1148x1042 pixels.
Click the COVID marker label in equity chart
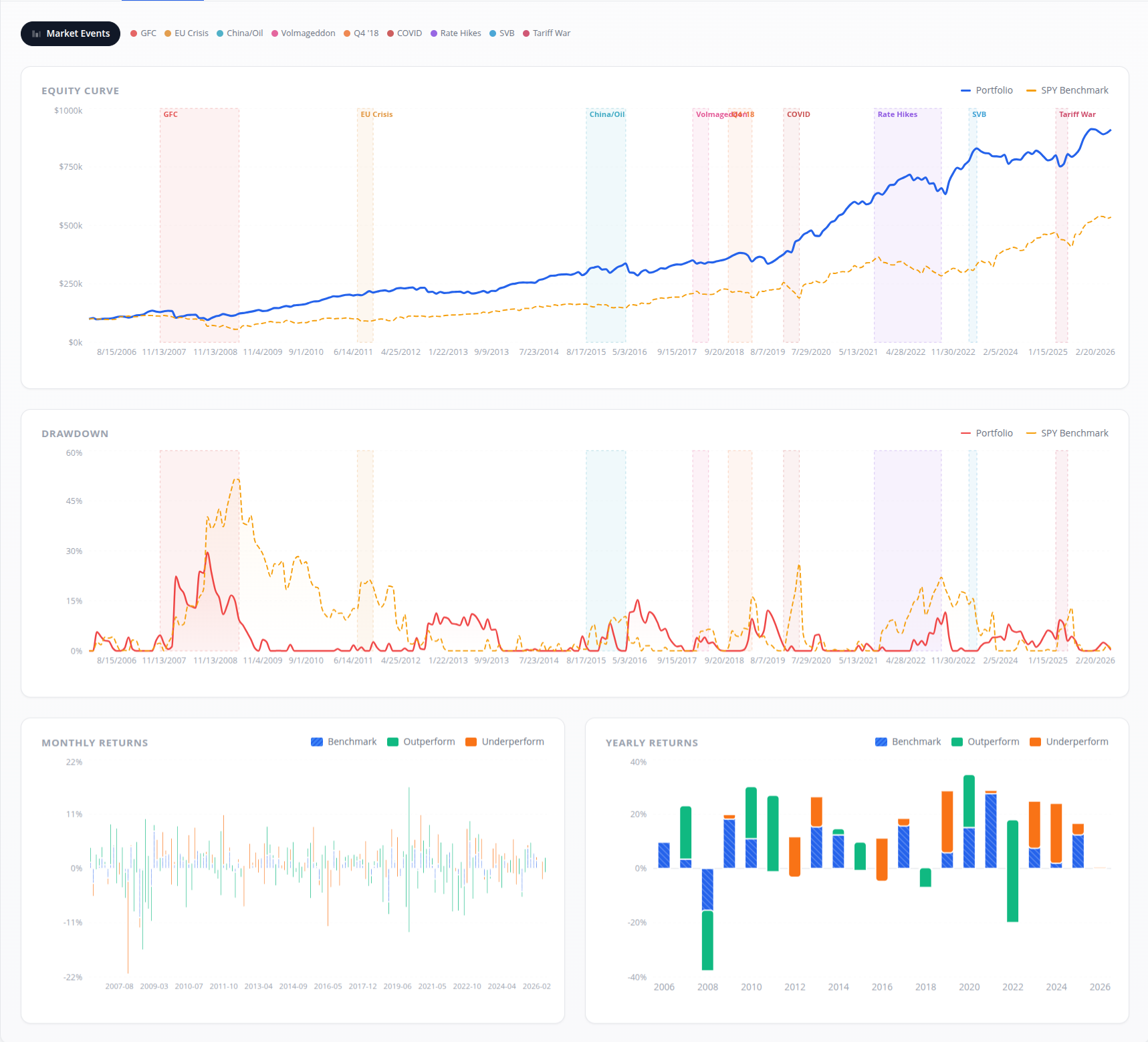(798, 114)
